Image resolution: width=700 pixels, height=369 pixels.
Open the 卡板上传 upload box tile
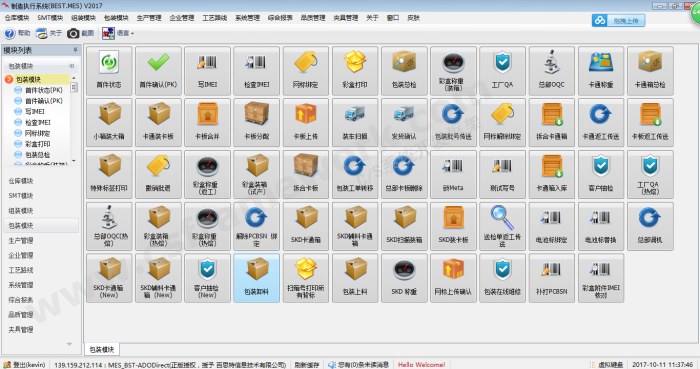click(306, 122)
